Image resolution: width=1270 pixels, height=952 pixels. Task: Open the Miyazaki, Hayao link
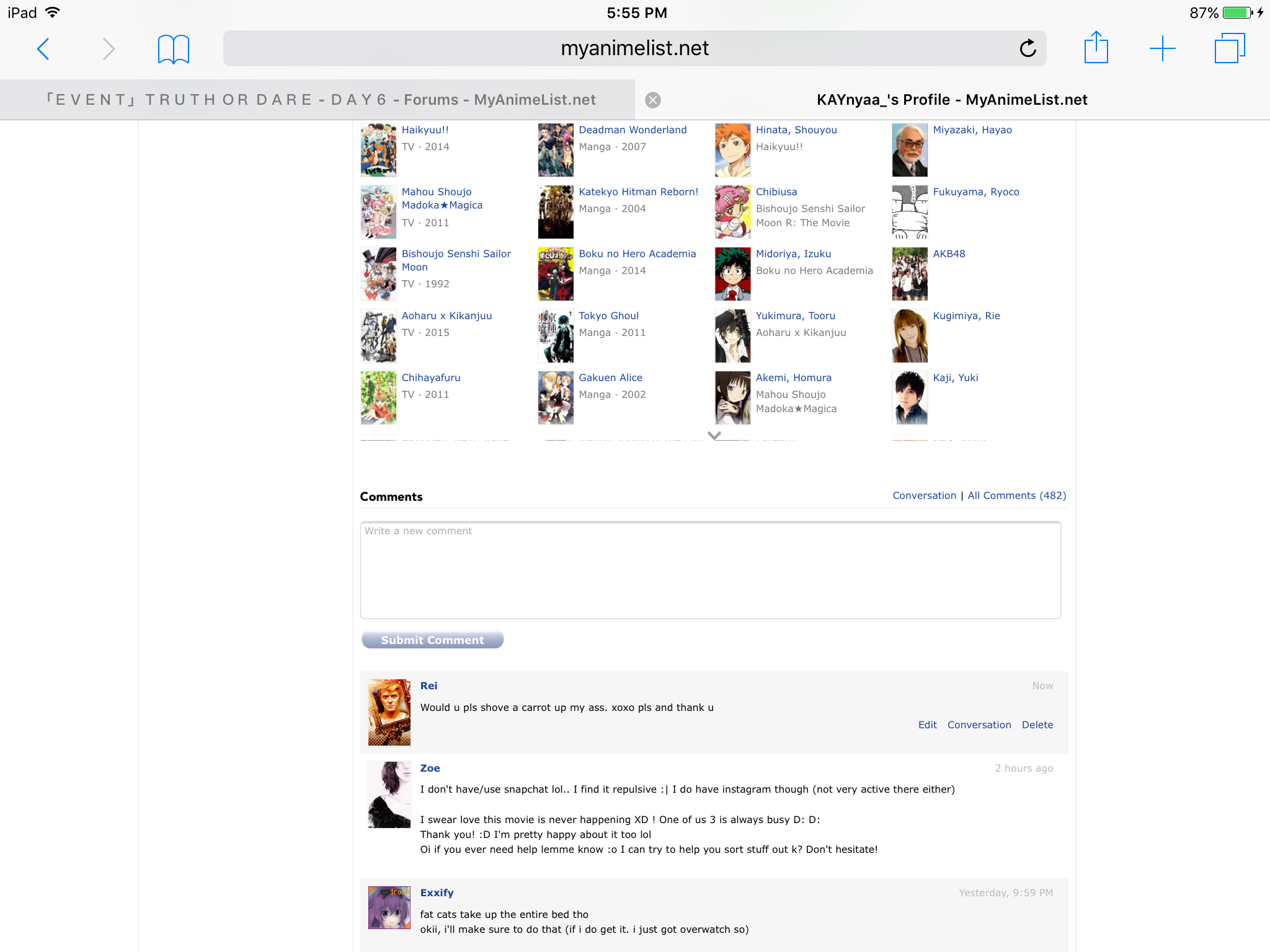972,130
